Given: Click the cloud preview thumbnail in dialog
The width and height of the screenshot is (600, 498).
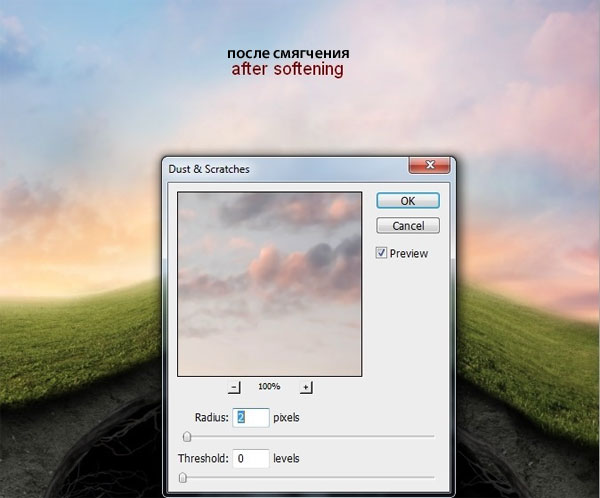Looking at the screenshot, I should (269, 284).
